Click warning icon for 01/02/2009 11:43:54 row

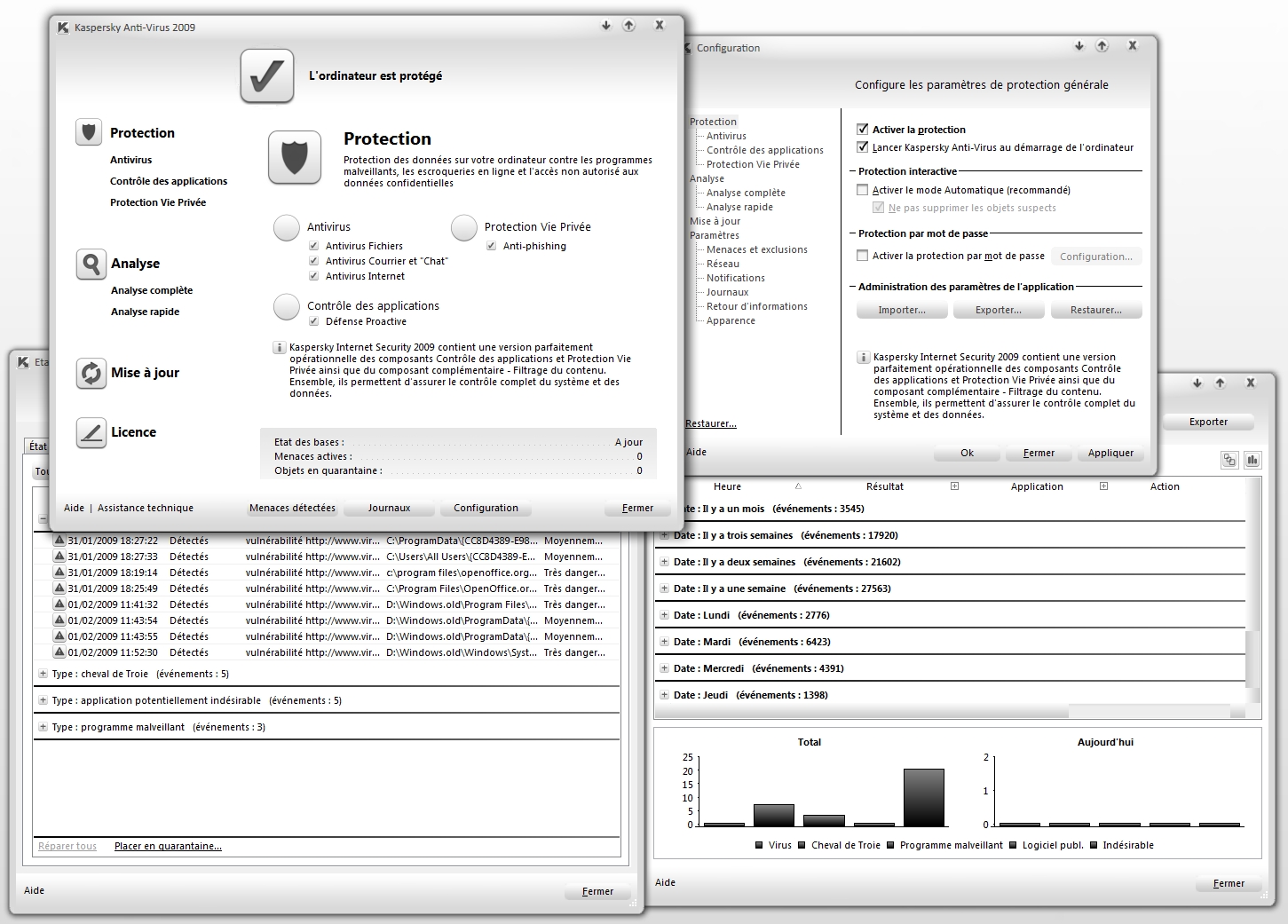59,620
